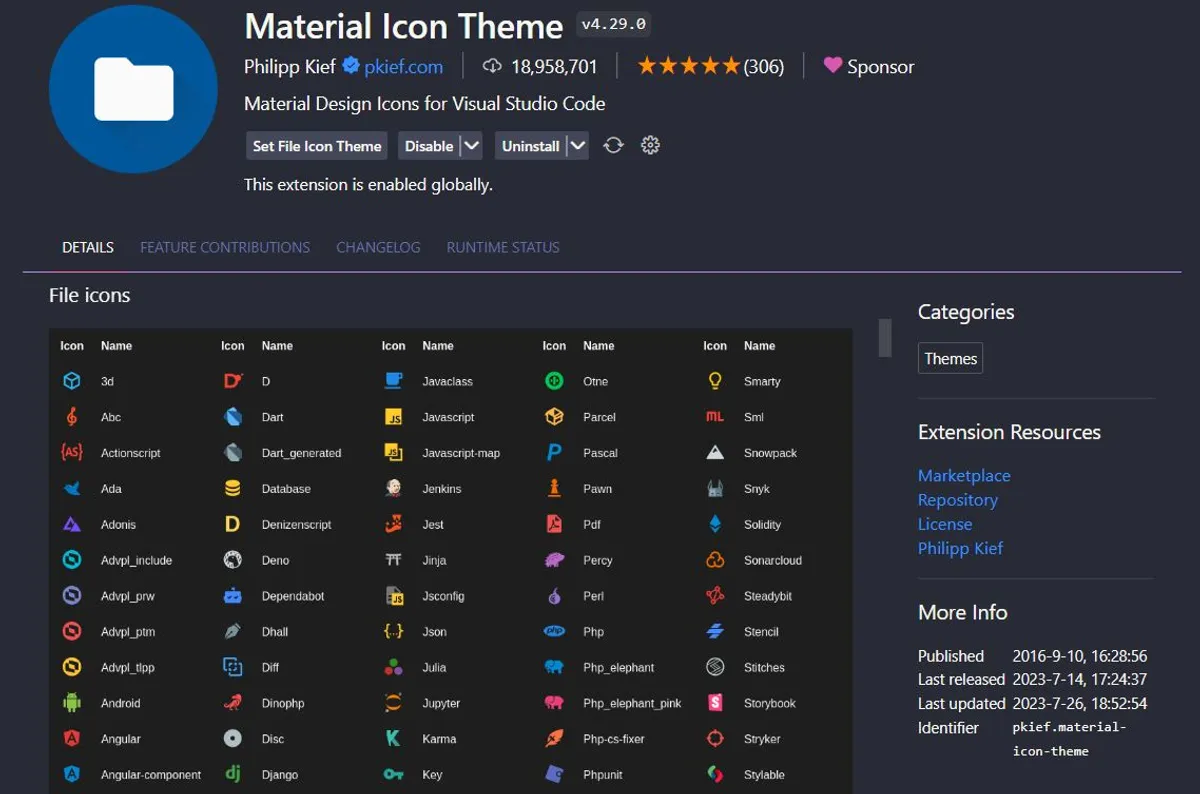
Task: Click the details page scrollbar thumb
Action: (x=885, y=338)
